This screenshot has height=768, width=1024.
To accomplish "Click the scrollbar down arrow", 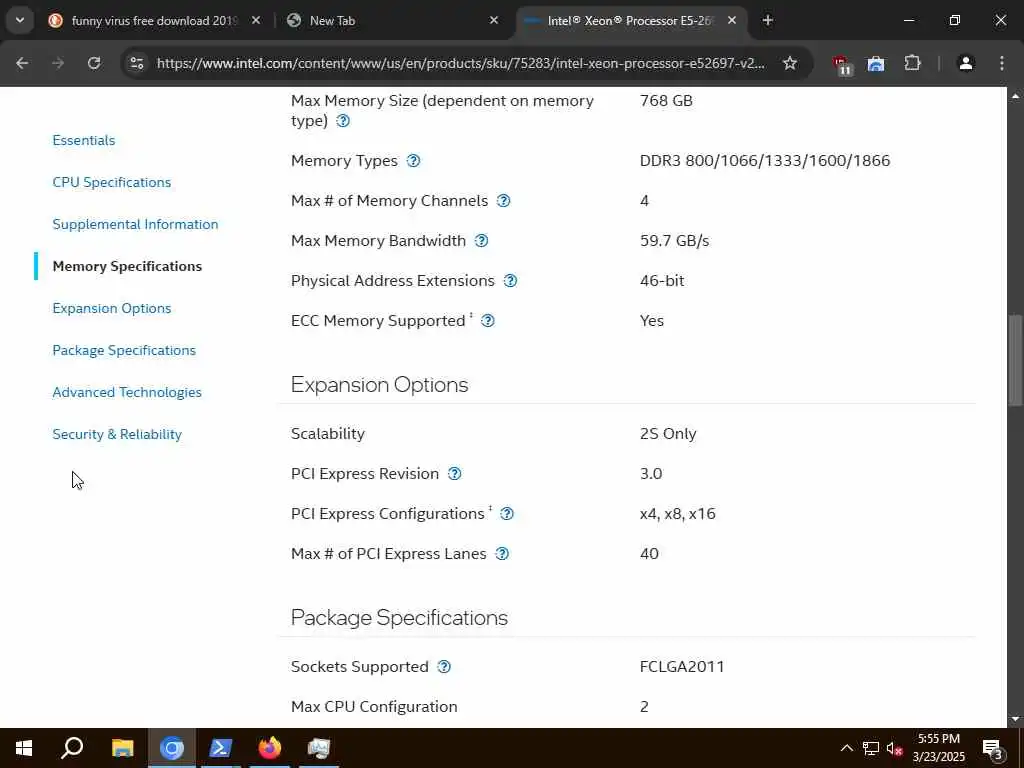I will [1015, 719].
